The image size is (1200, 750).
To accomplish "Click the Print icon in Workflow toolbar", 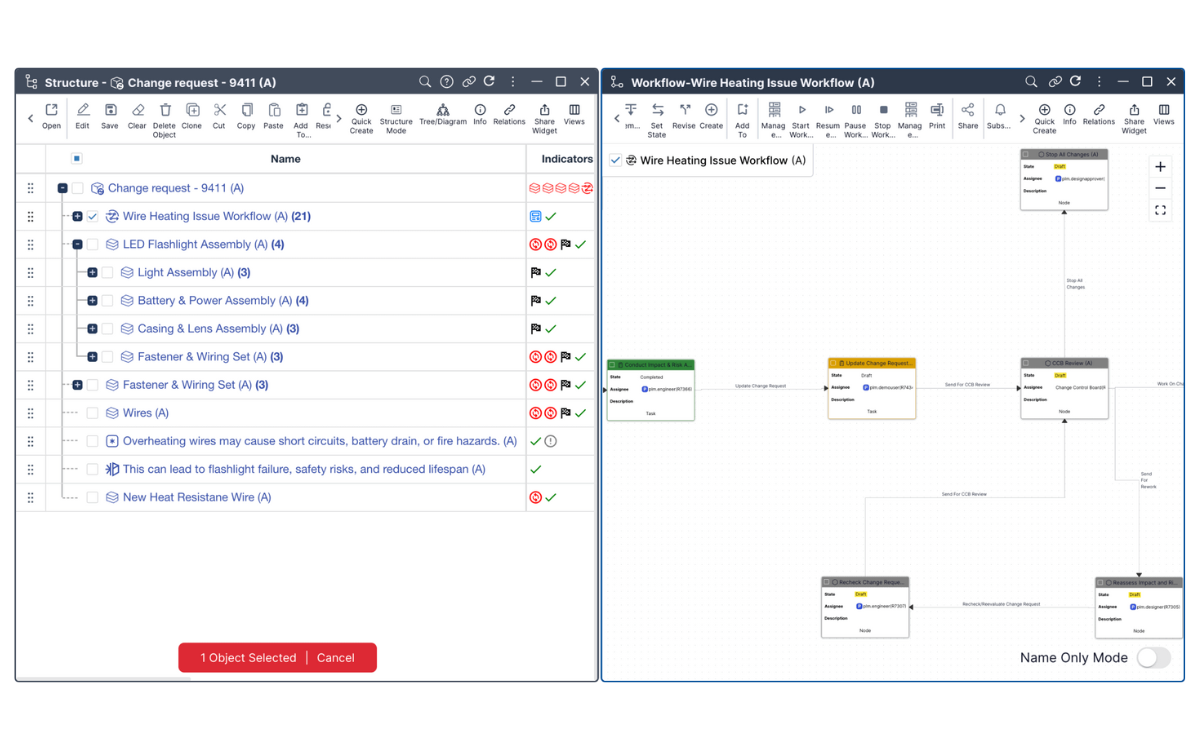I will click(x=937, y=110).
